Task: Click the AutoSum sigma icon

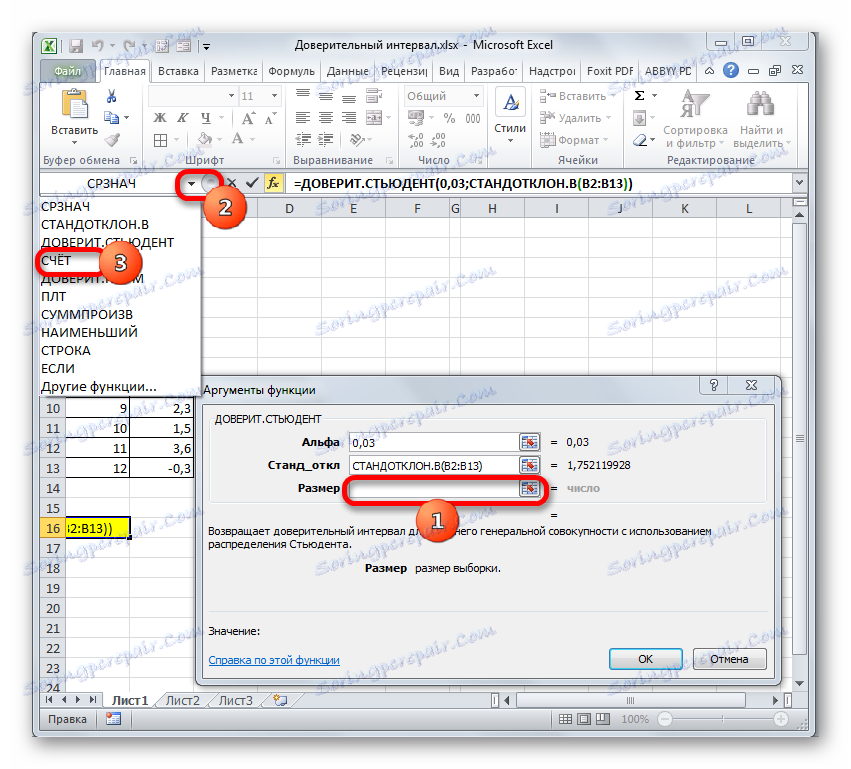Action: tap(640, 96)
